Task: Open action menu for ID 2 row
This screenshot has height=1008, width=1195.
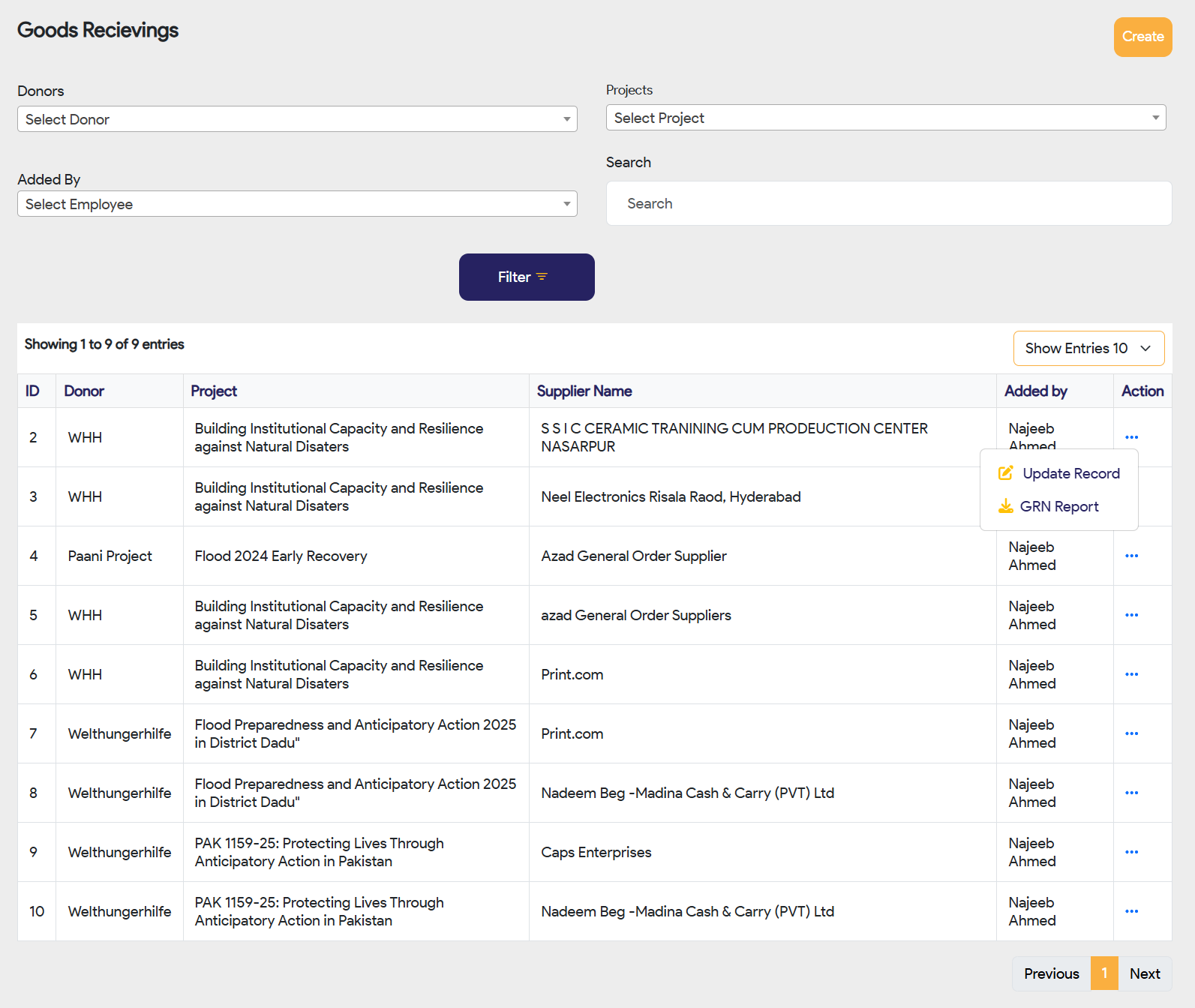Action: click(x=1131, y=437)
